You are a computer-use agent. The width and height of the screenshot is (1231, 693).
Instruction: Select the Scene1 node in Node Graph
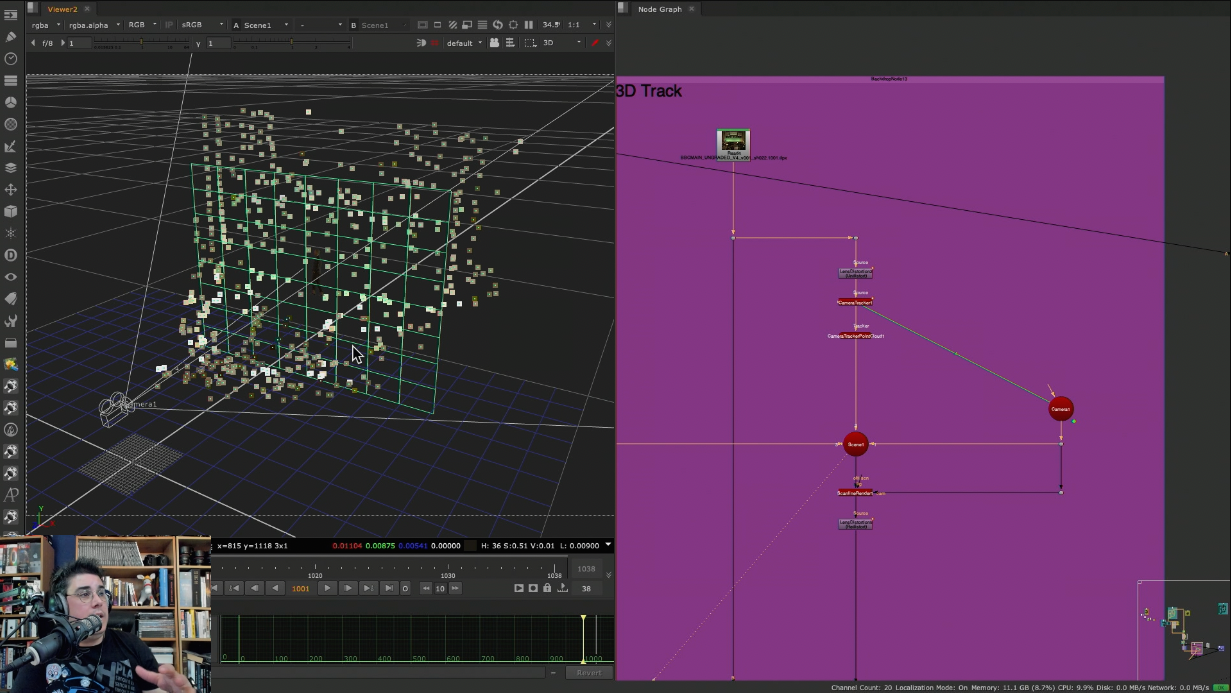[855, 444]
